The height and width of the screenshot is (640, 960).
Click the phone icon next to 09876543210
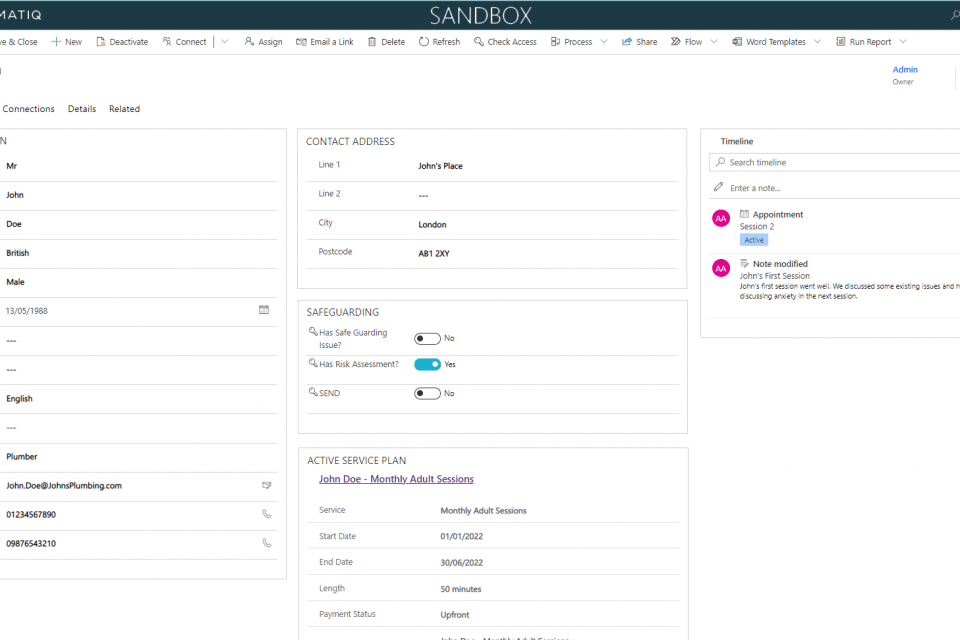266,543
